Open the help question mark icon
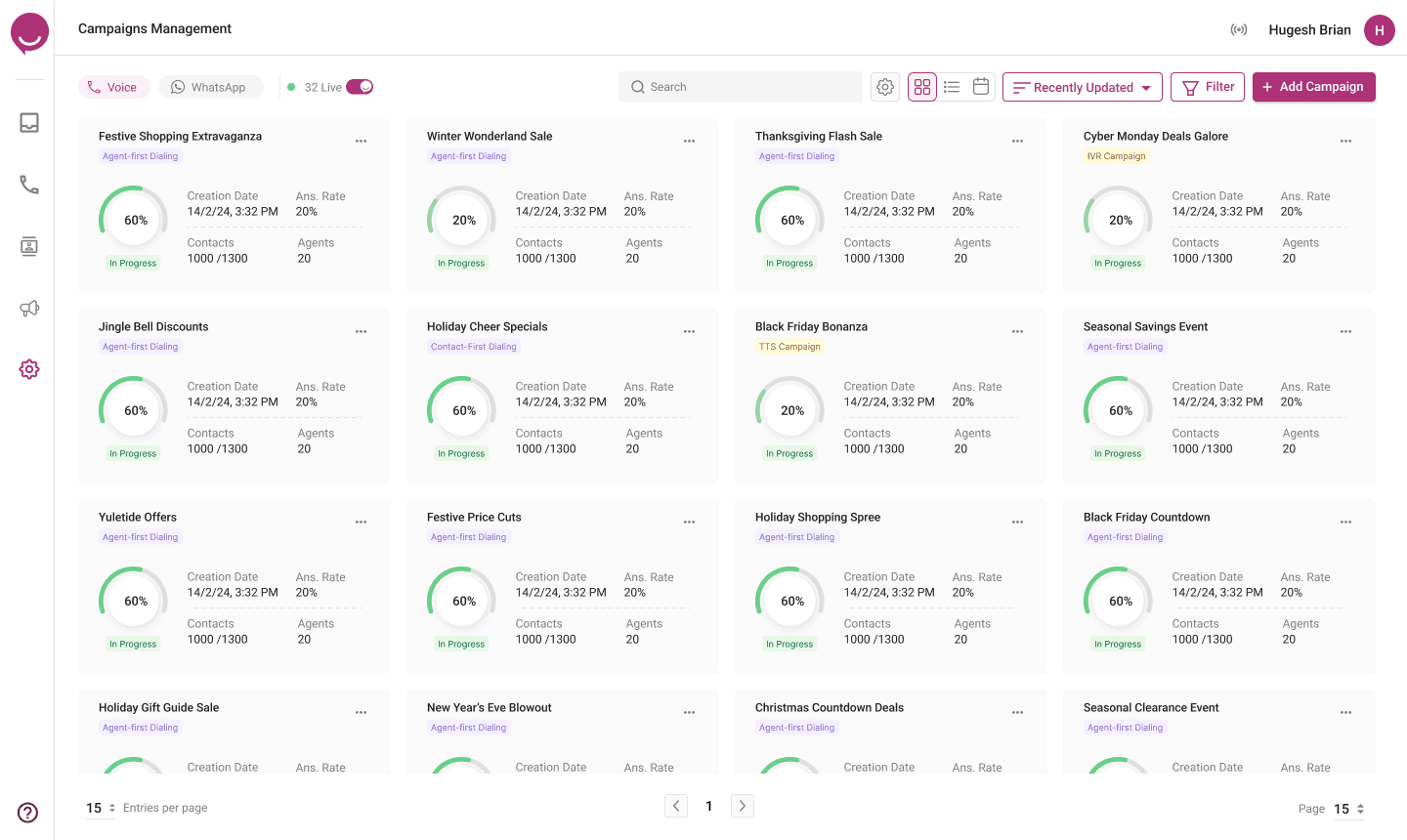Image resolution: width=1407 pixels, height=840 pixels. click(x=28, y=813)
